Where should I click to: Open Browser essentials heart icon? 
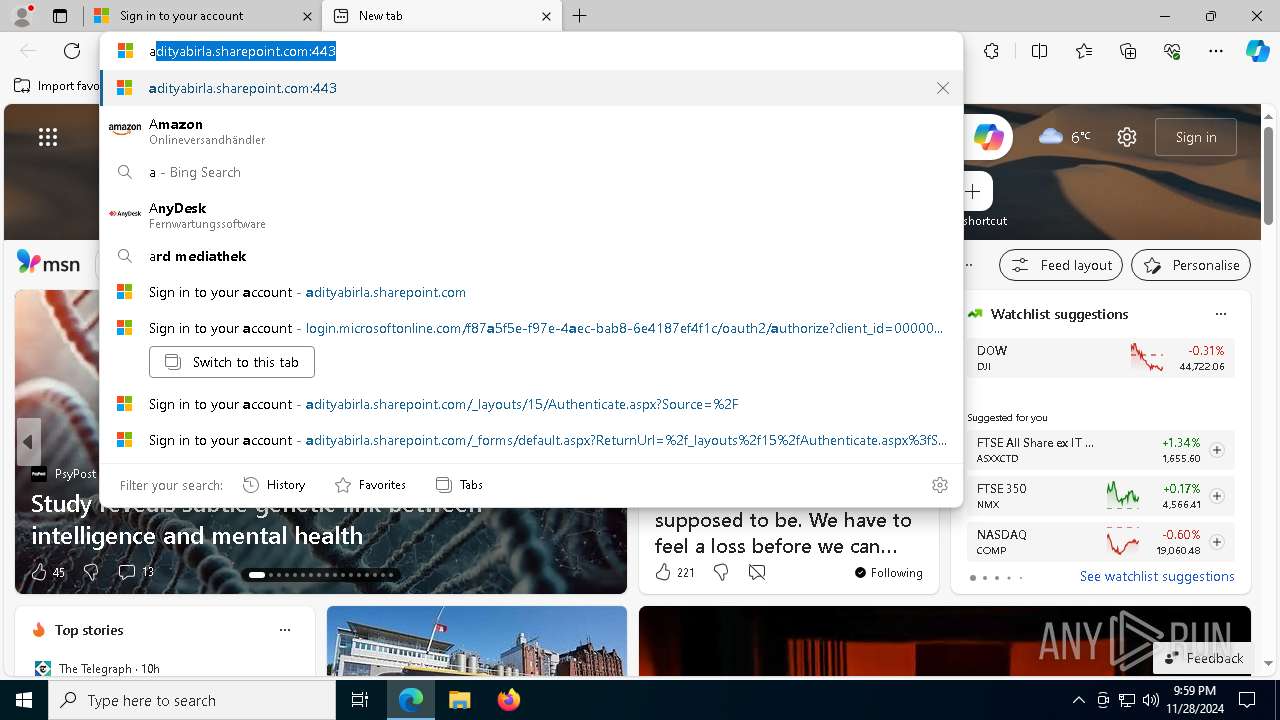pyautogui.click(x=1172, y=51)
